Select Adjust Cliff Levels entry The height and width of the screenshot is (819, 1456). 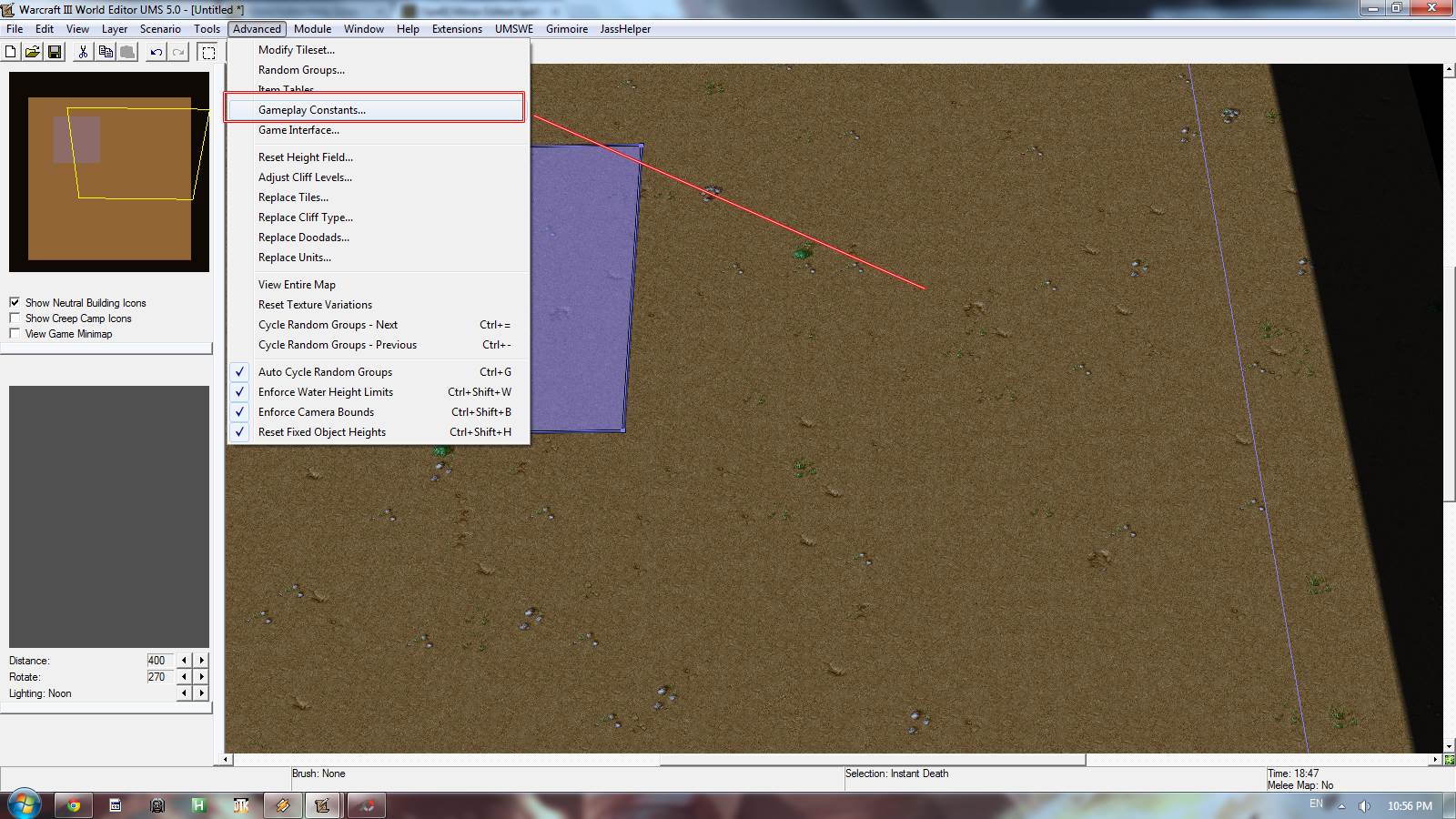378,177
